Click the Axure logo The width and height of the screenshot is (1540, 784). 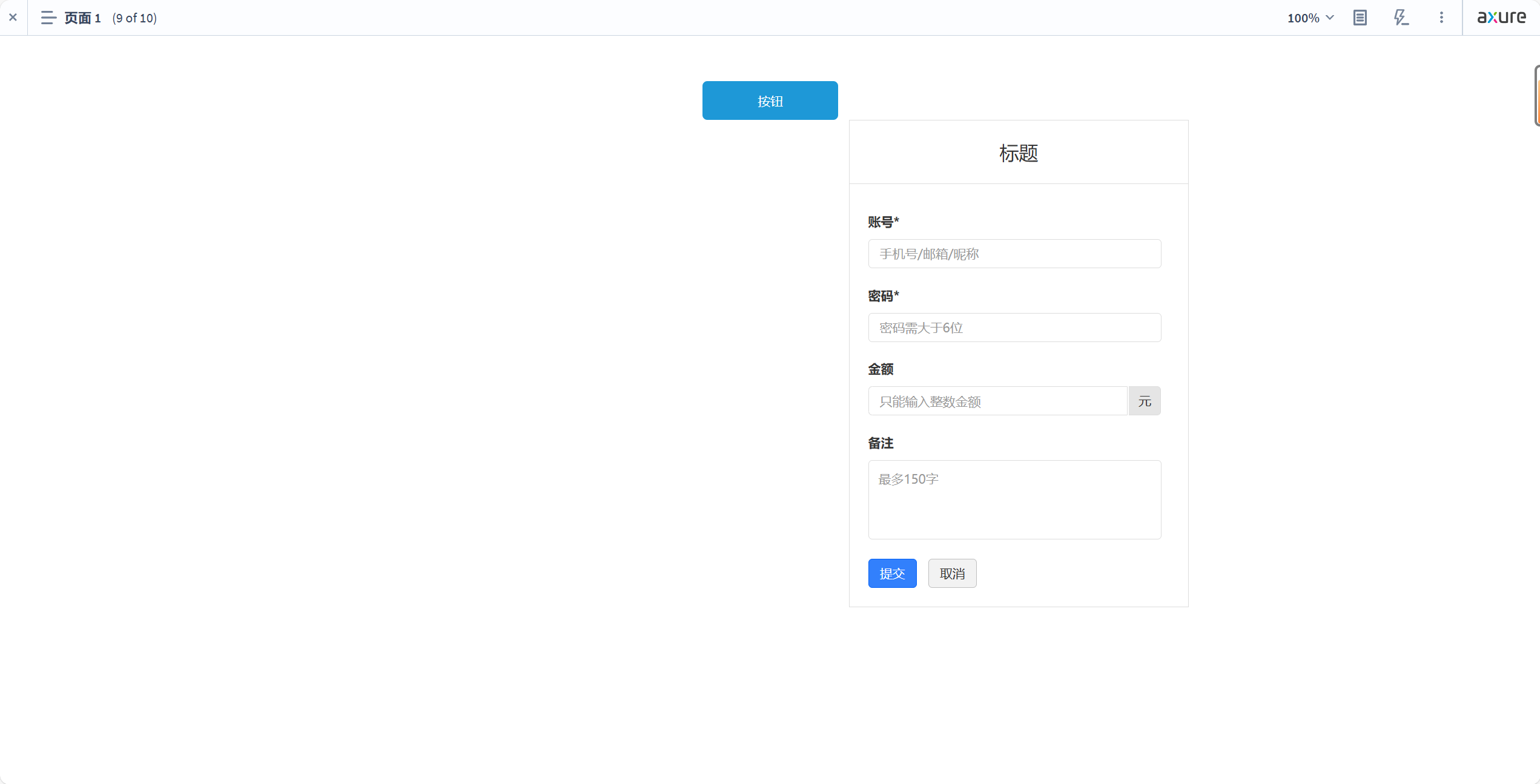tap(1501, 18)
